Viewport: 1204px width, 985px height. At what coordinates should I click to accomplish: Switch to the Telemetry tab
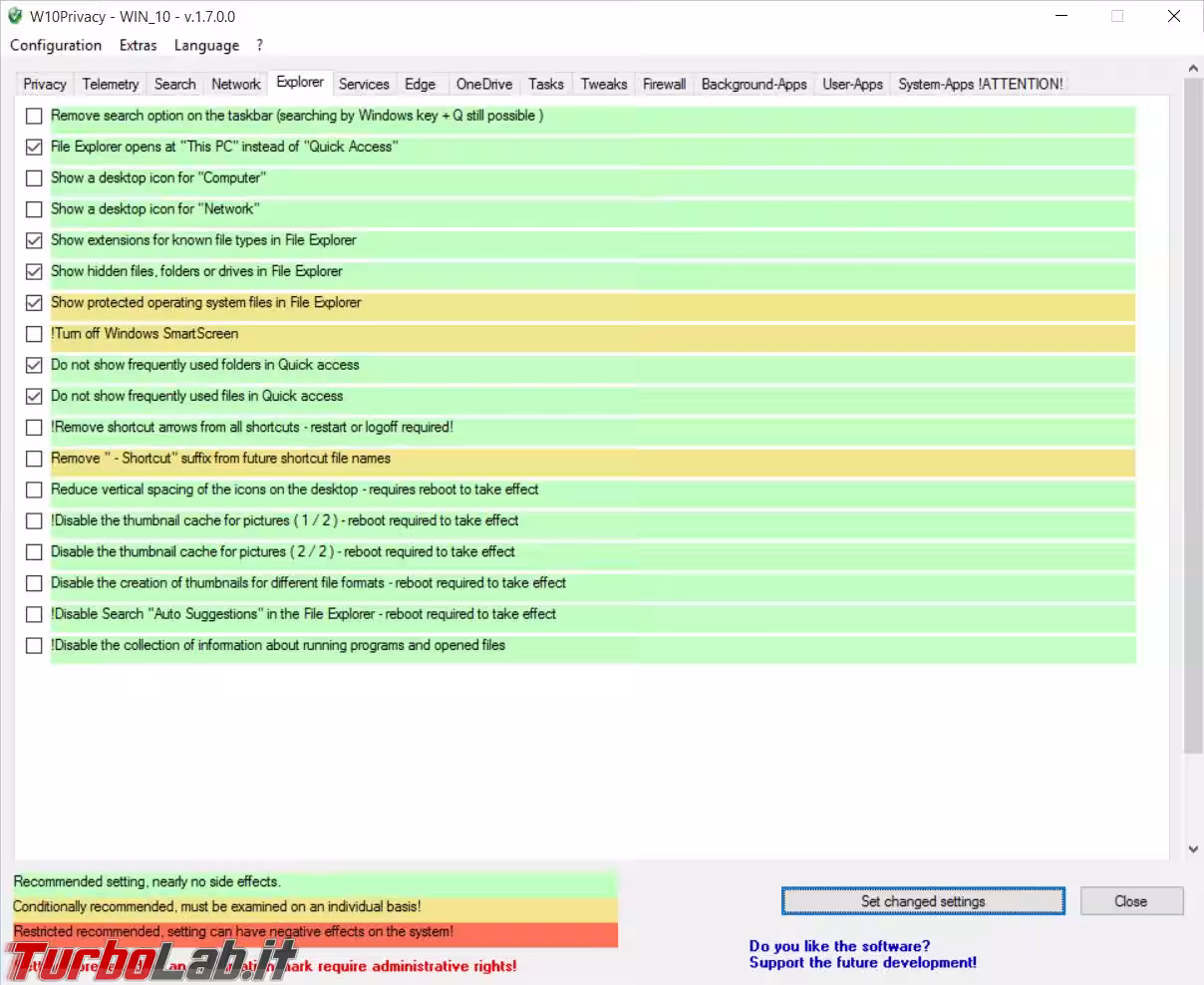111,85
